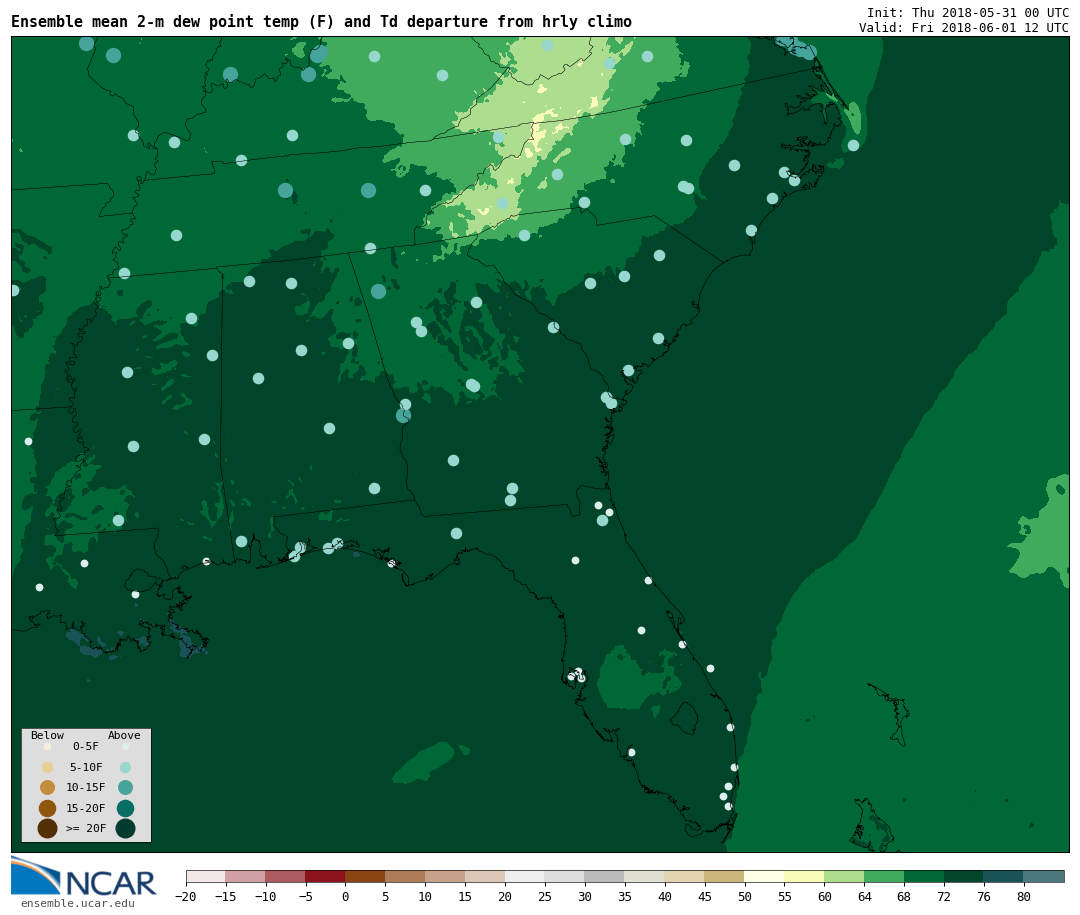Click the Below >= 20F dark brown circle
This screenshot has width=1080, height=915.
pos(48,829)
